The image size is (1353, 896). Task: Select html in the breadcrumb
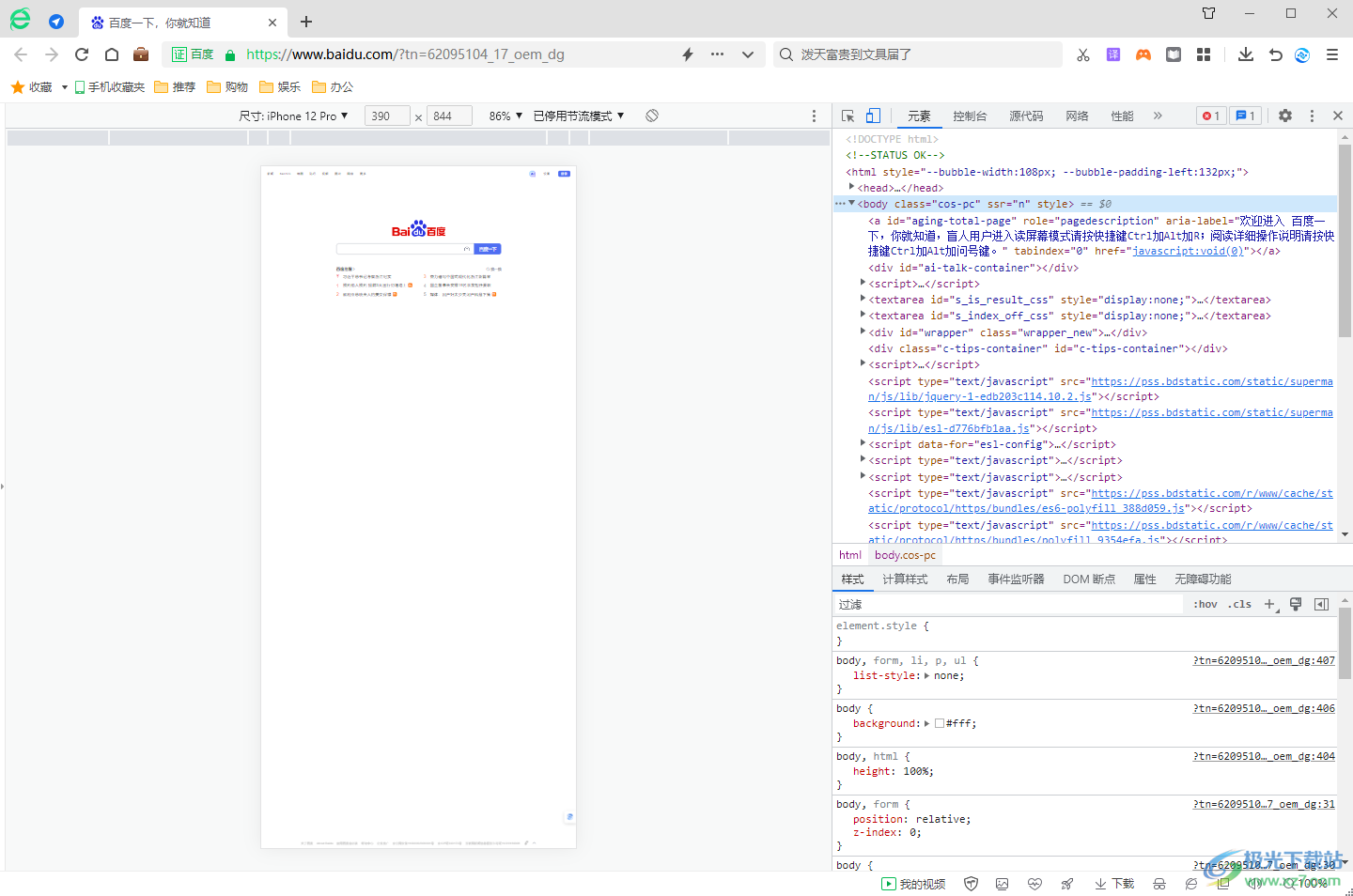click(850, 555)
